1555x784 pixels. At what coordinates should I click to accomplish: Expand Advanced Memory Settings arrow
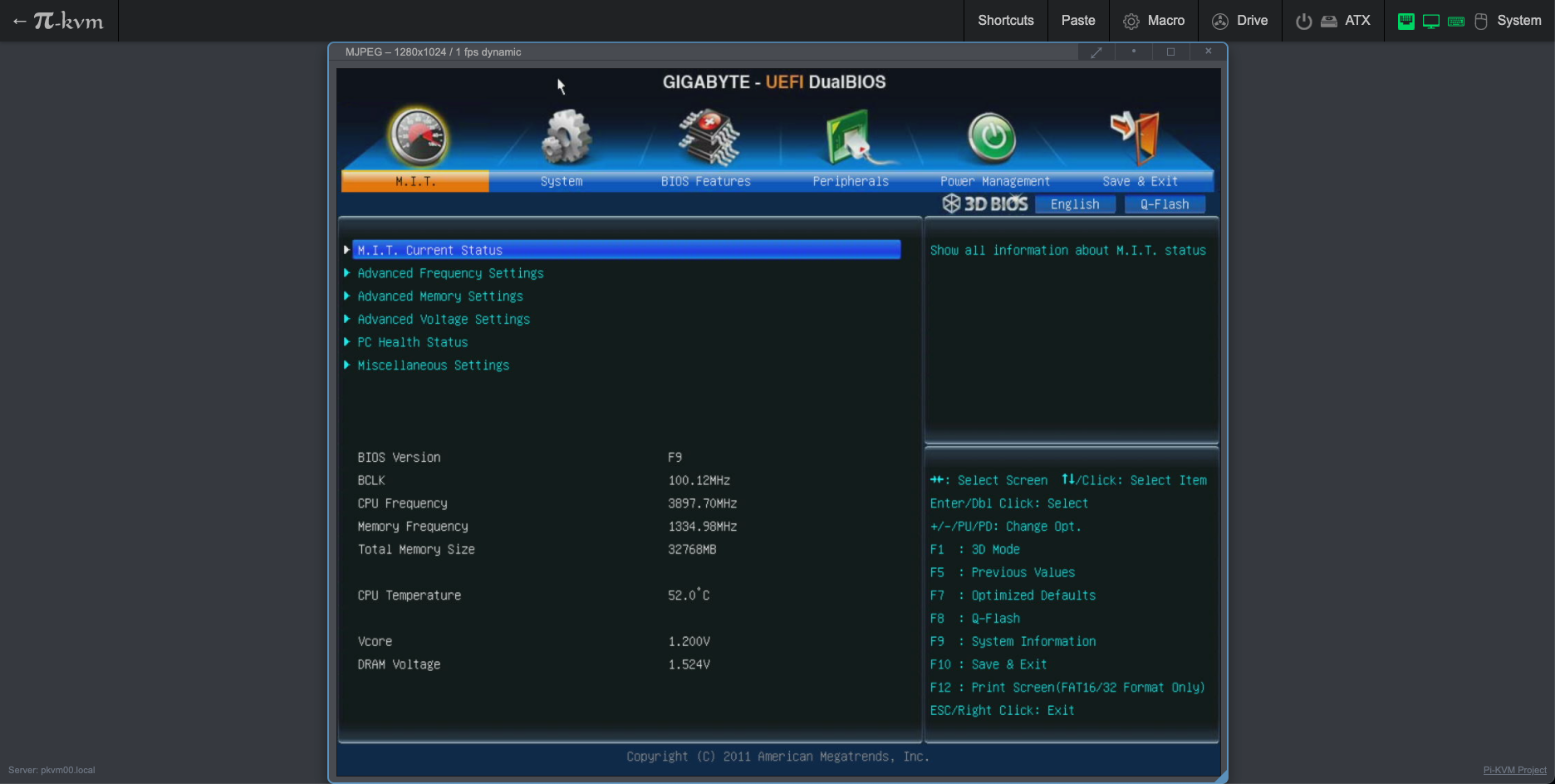pyautogui.click(x=346, y=296)
